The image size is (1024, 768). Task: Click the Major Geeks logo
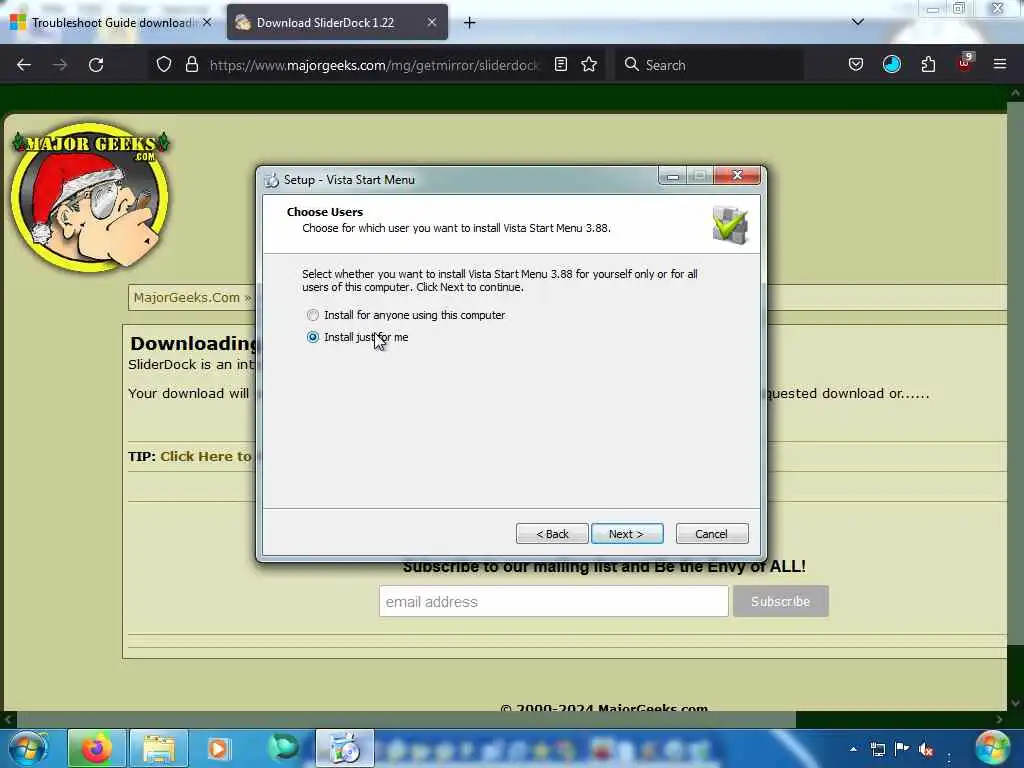(90, 197)
